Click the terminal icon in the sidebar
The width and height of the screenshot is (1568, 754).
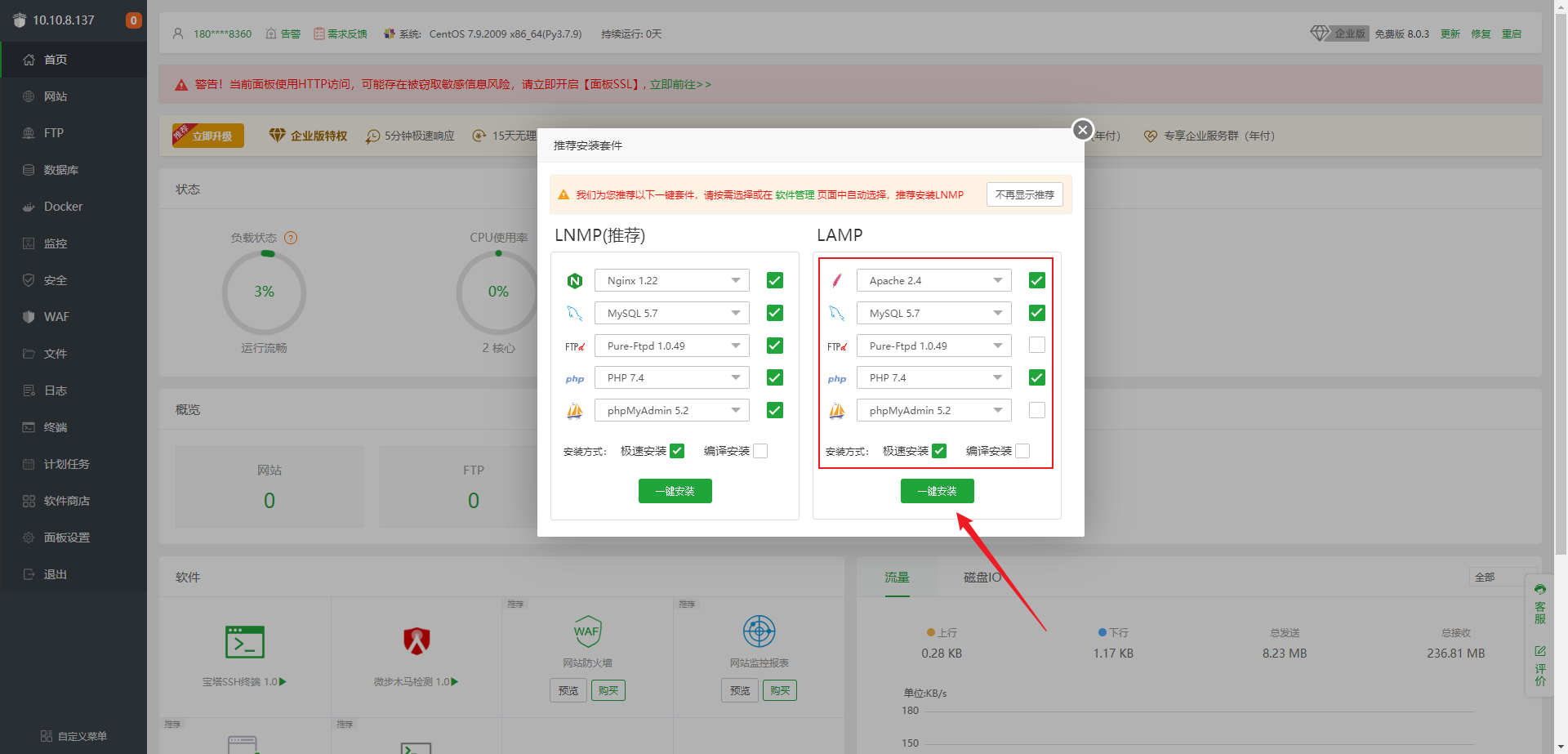29,427
